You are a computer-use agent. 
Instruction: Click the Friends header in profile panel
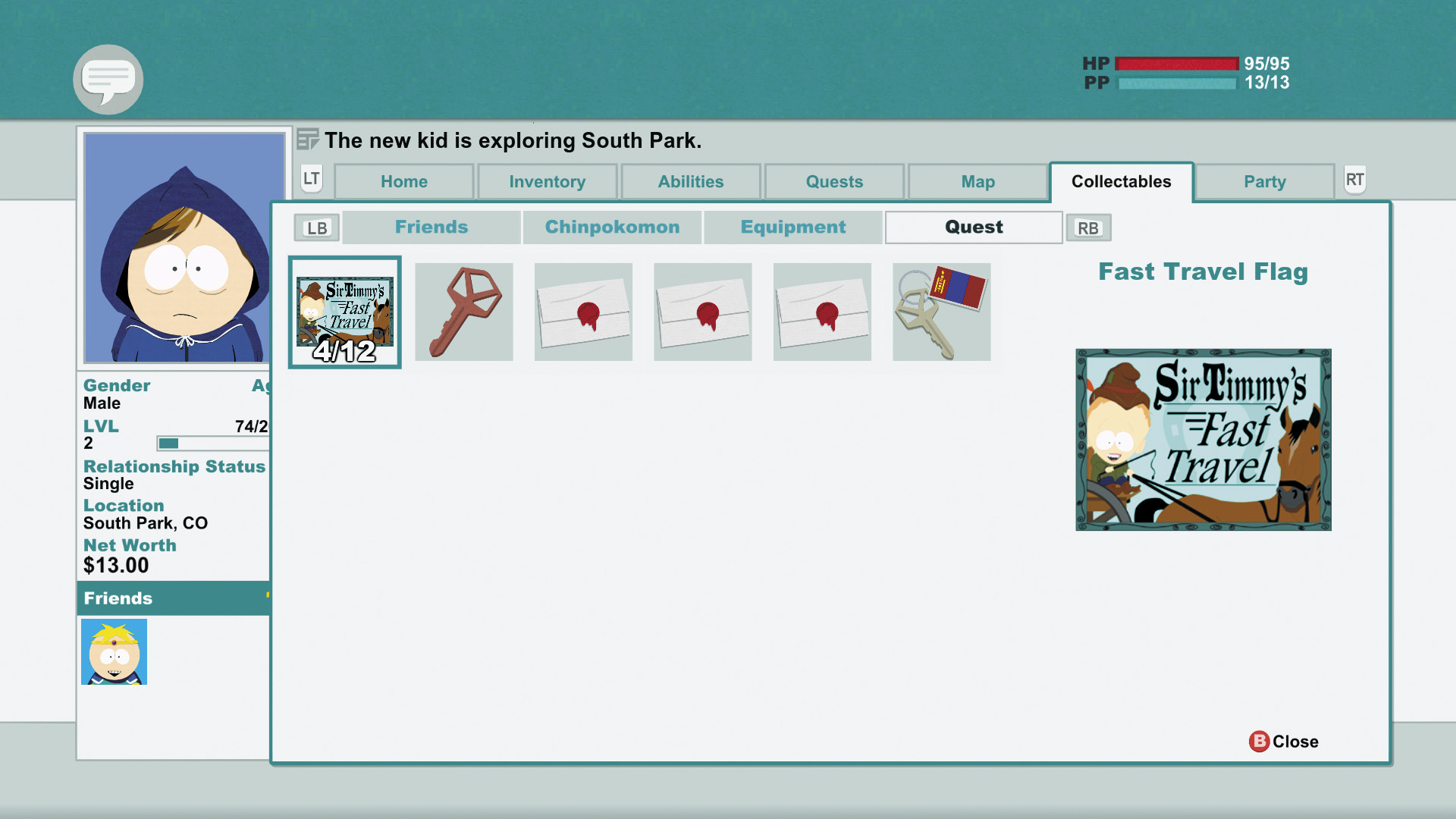pos(173,598)
